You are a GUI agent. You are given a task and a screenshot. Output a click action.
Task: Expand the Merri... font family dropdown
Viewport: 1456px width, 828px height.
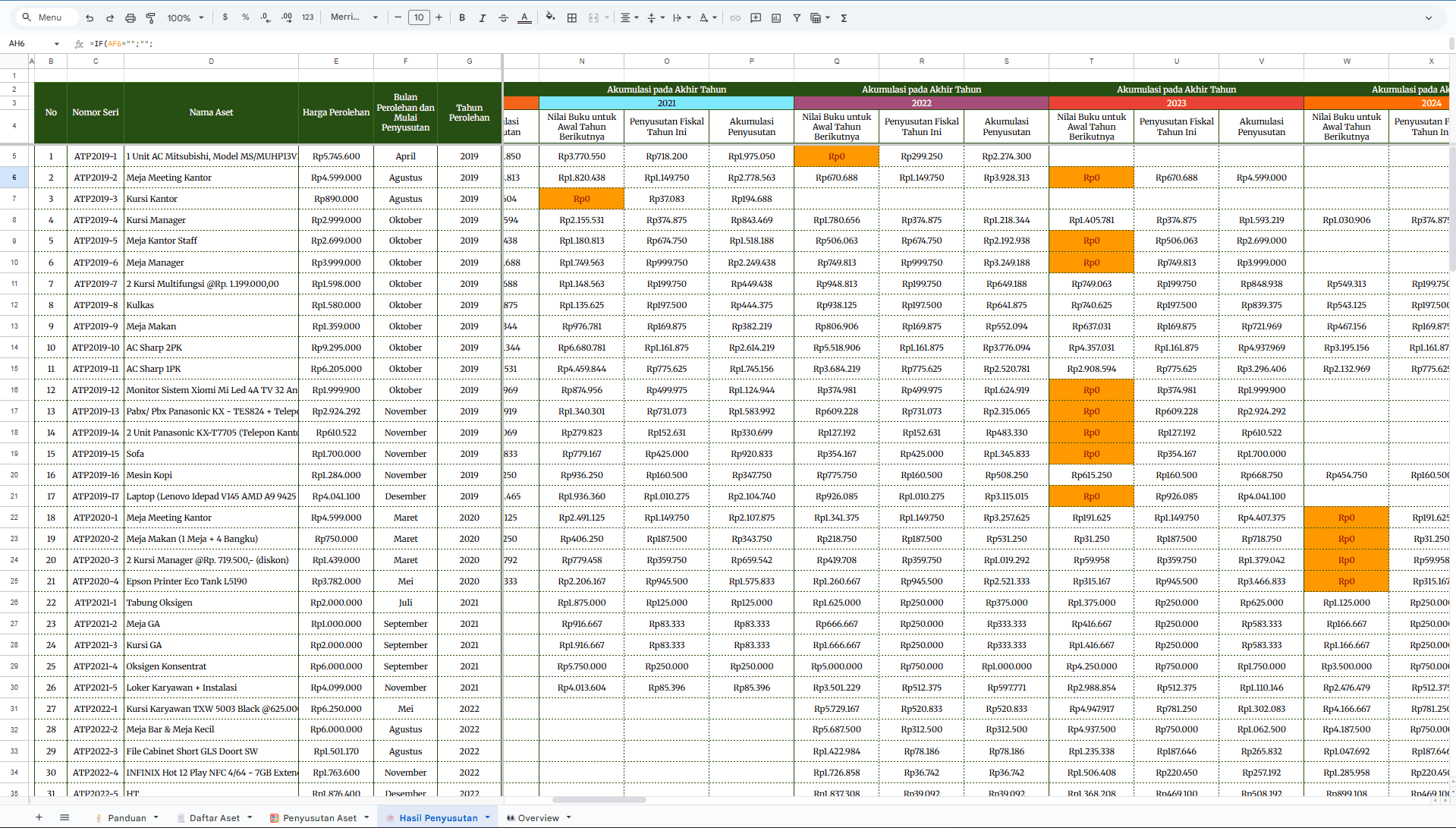tap(354, 17)
